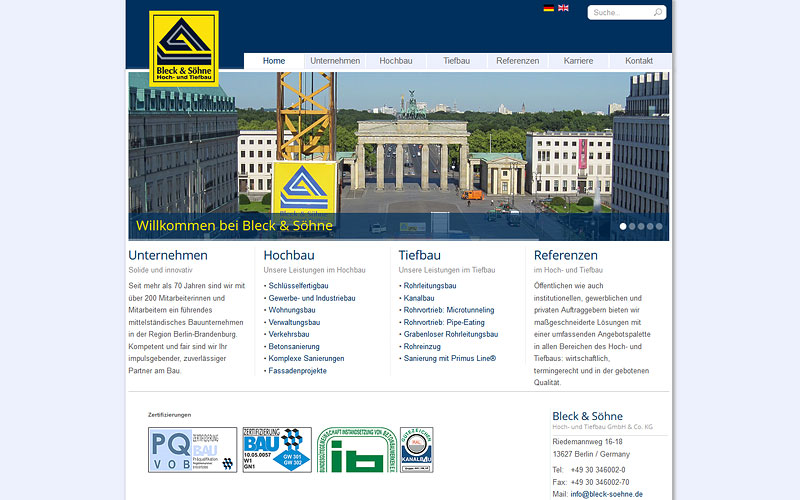
Task: Open the Schlüsselfertigbau link
Action: [x=298, y=286]
